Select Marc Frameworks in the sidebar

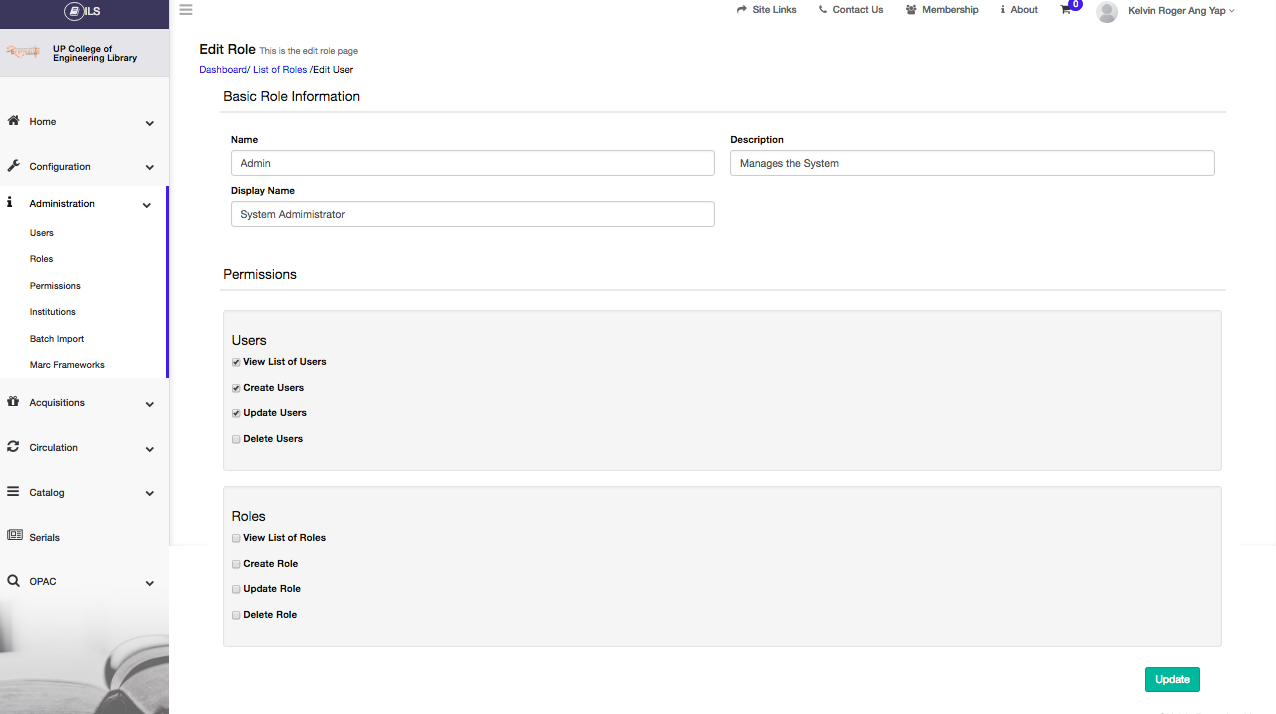(67, 365)
